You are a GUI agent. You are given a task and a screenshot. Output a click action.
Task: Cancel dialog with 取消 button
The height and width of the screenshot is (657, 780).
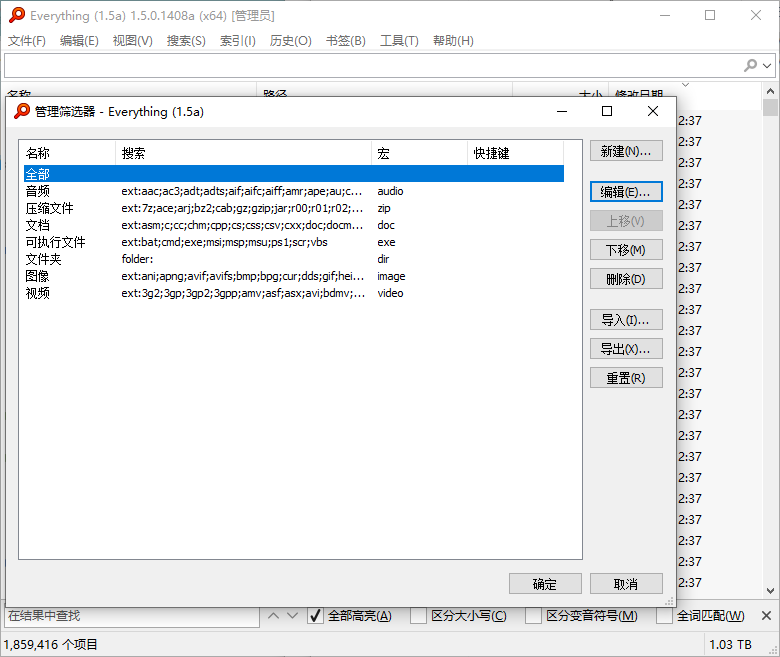pyautogui.click(x=626, y=584)
